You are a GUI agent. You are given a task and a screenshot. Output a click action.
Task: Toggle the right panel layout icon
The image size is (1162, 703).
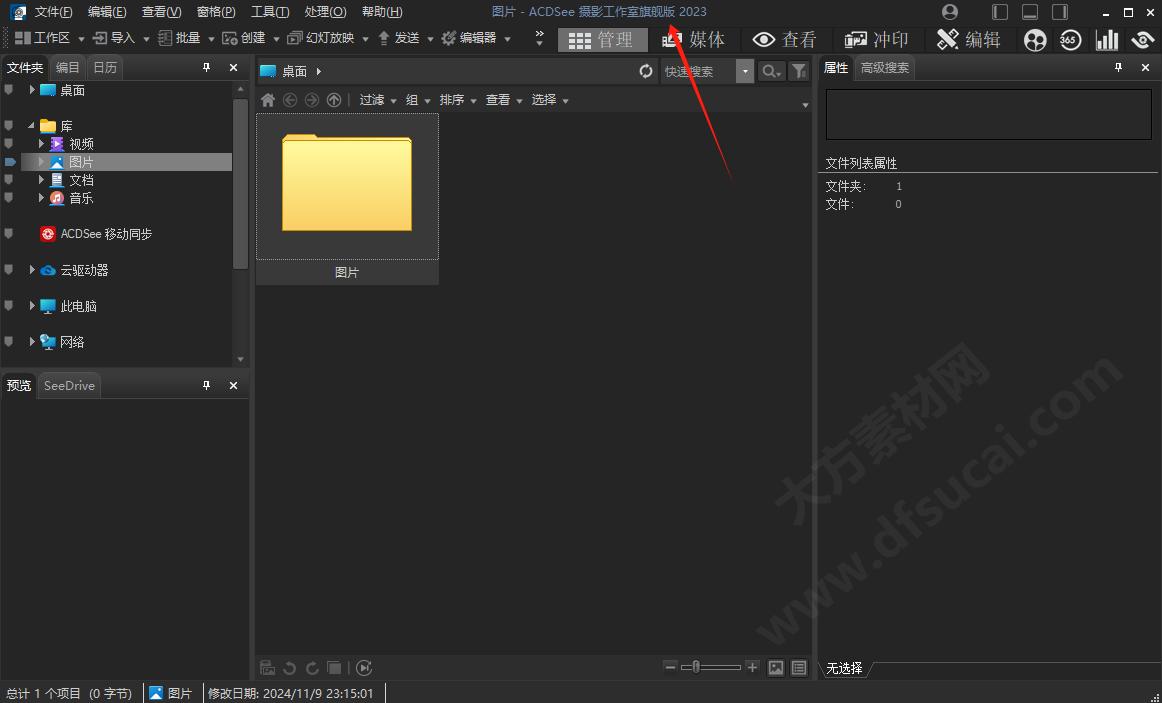[1060, 12]
